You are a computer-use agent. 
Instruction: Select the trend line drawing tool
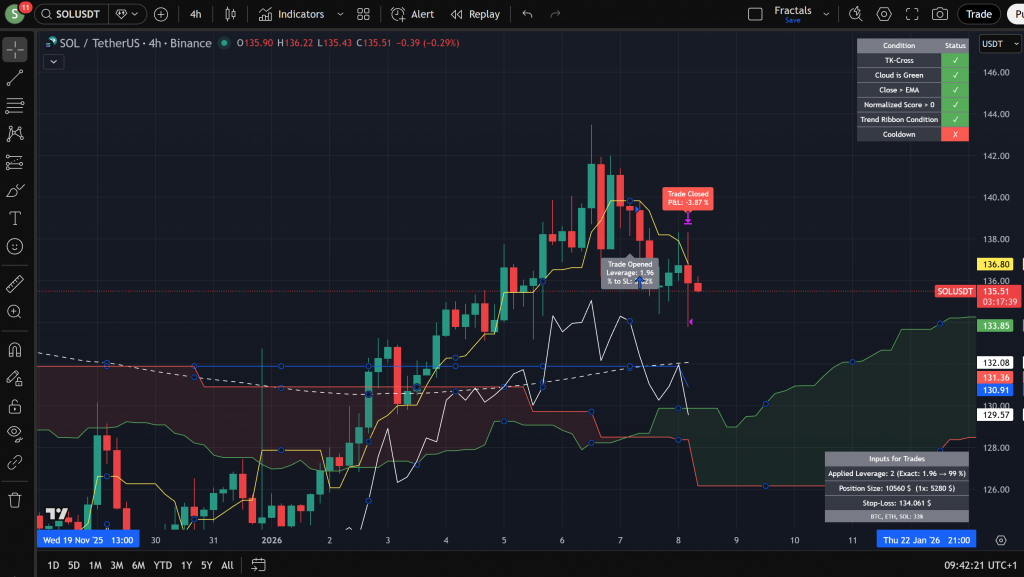(15, 77)
